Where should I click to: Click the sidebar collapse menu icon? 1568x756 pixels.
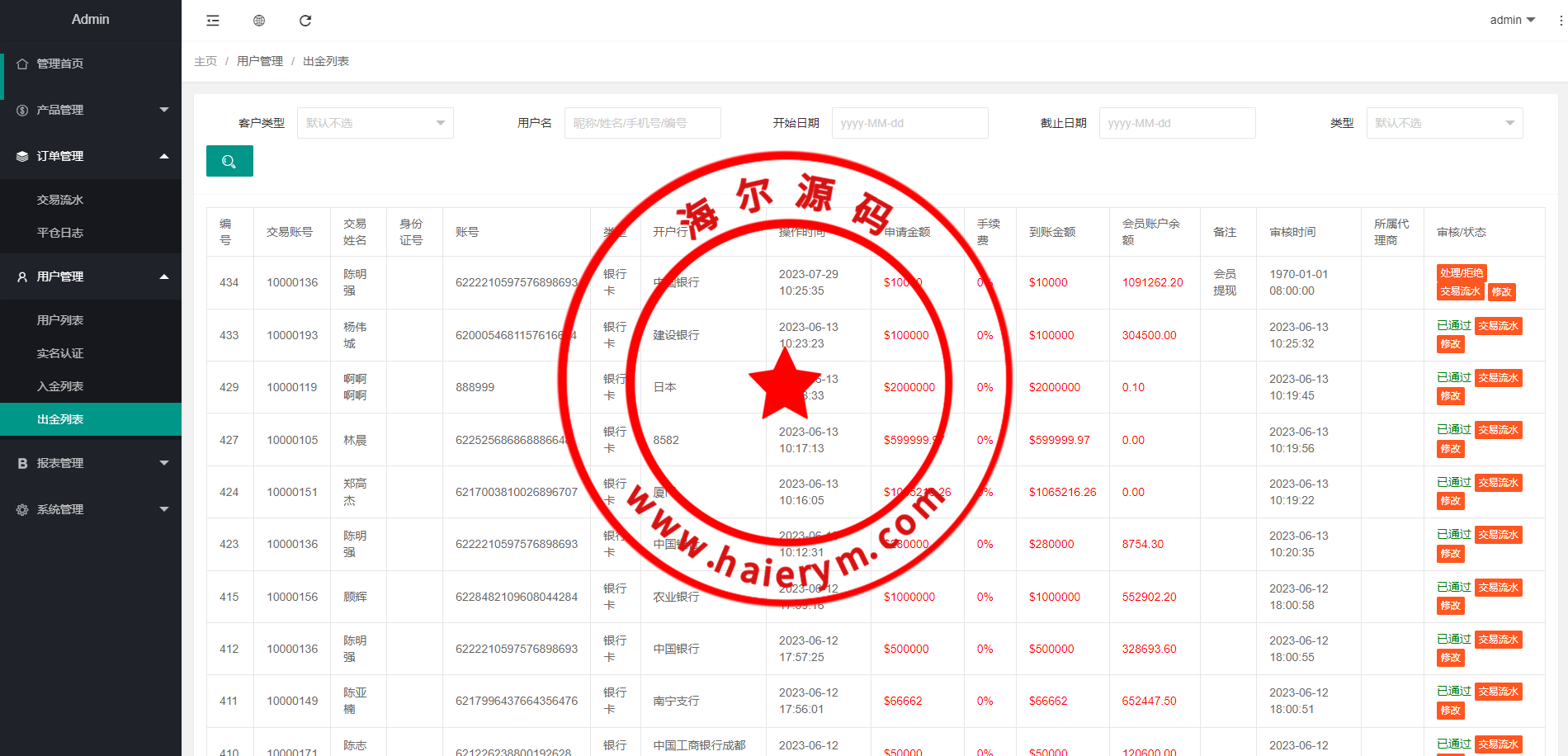[213, 21]
